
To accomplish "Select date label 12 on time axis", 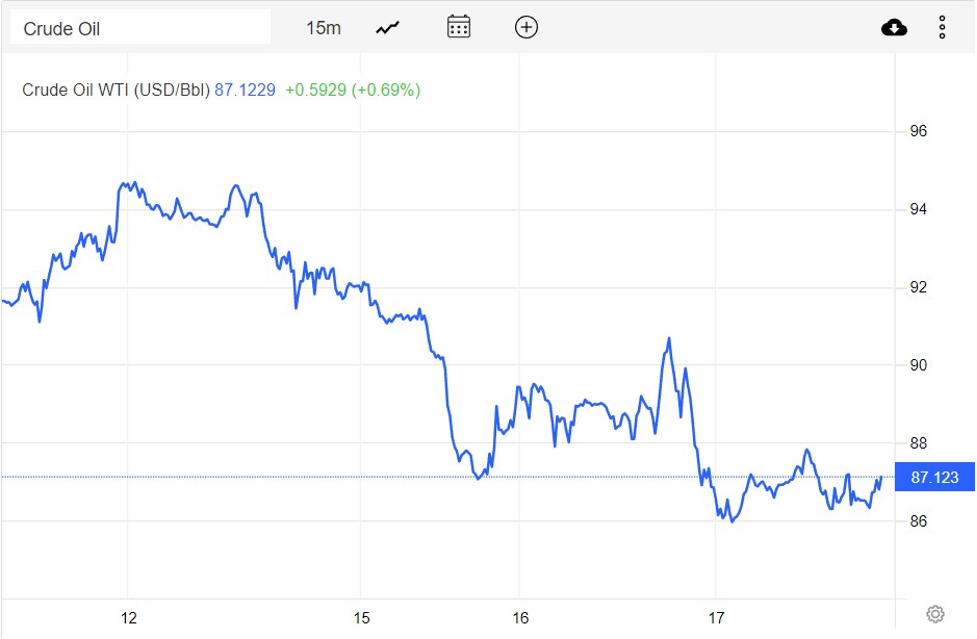I will pyautogui.click(x=128, y=617).
